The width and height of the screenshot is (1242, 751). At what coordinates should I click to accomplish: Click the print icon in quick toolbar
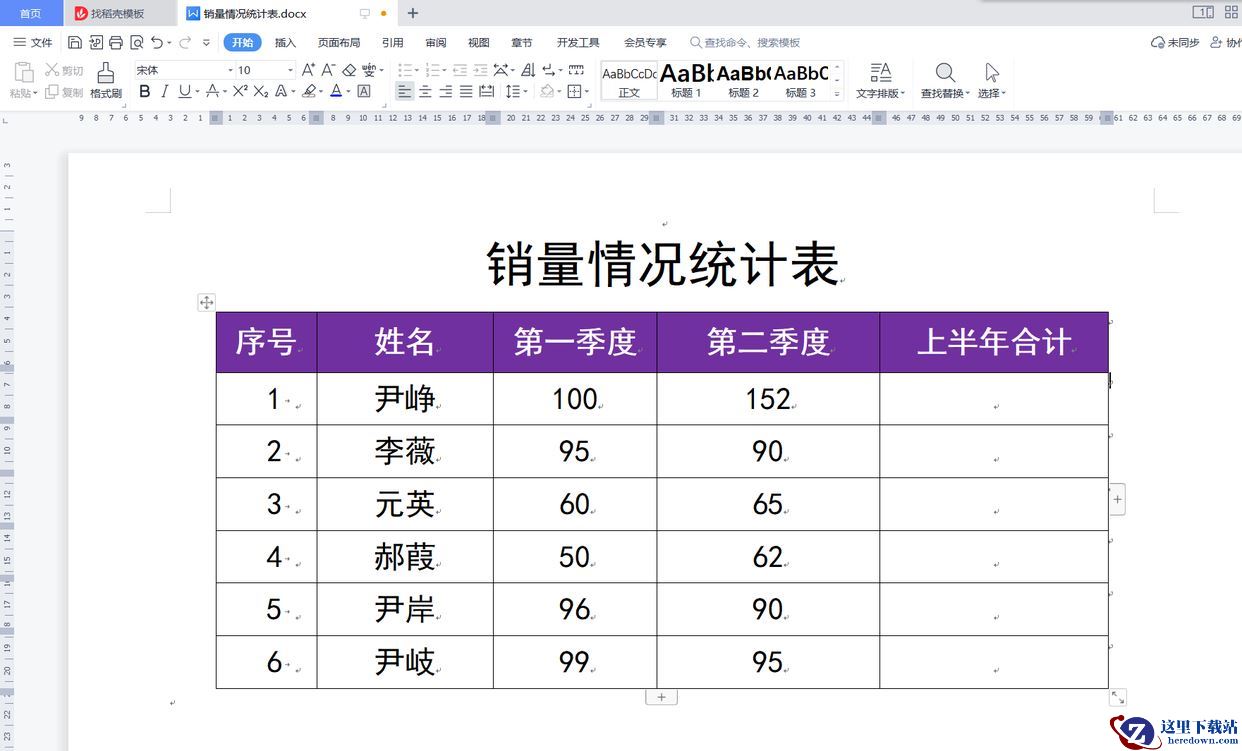pos(116,42)
